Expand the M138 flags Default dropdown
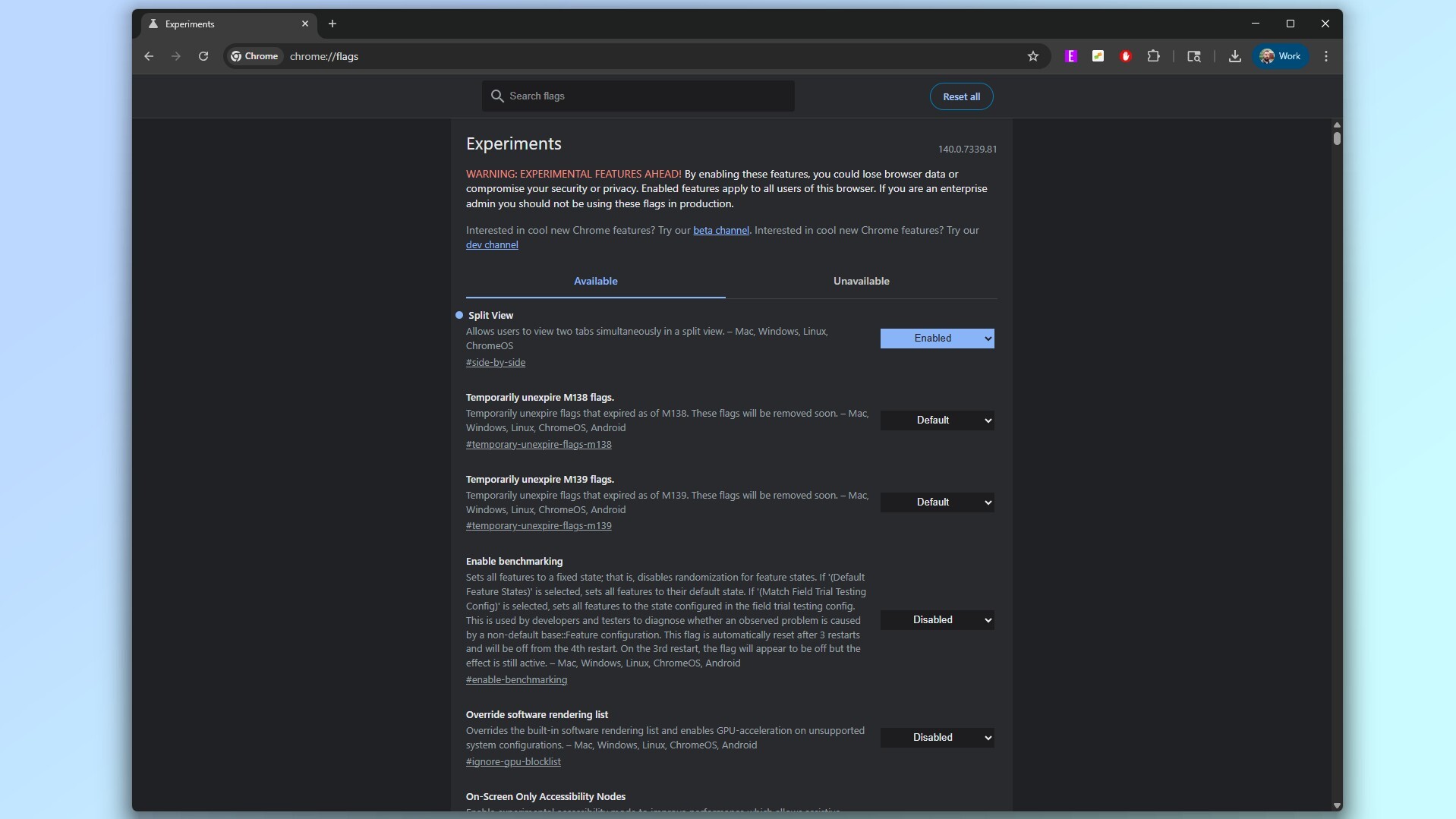1456x819 pixels. tap(937, 421)
